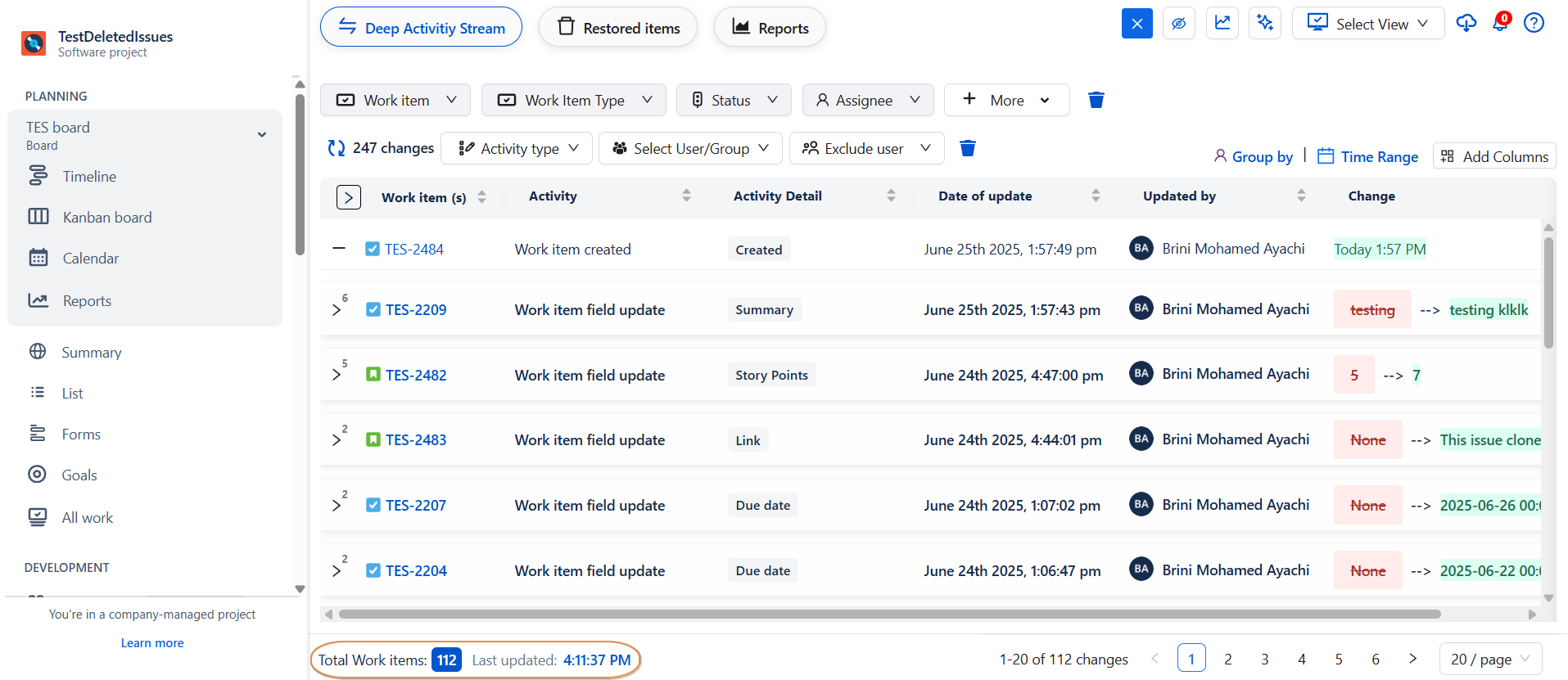Switch to the Restored items tab
Viewport: 1568px width, 680px height.
pos(618,28)
